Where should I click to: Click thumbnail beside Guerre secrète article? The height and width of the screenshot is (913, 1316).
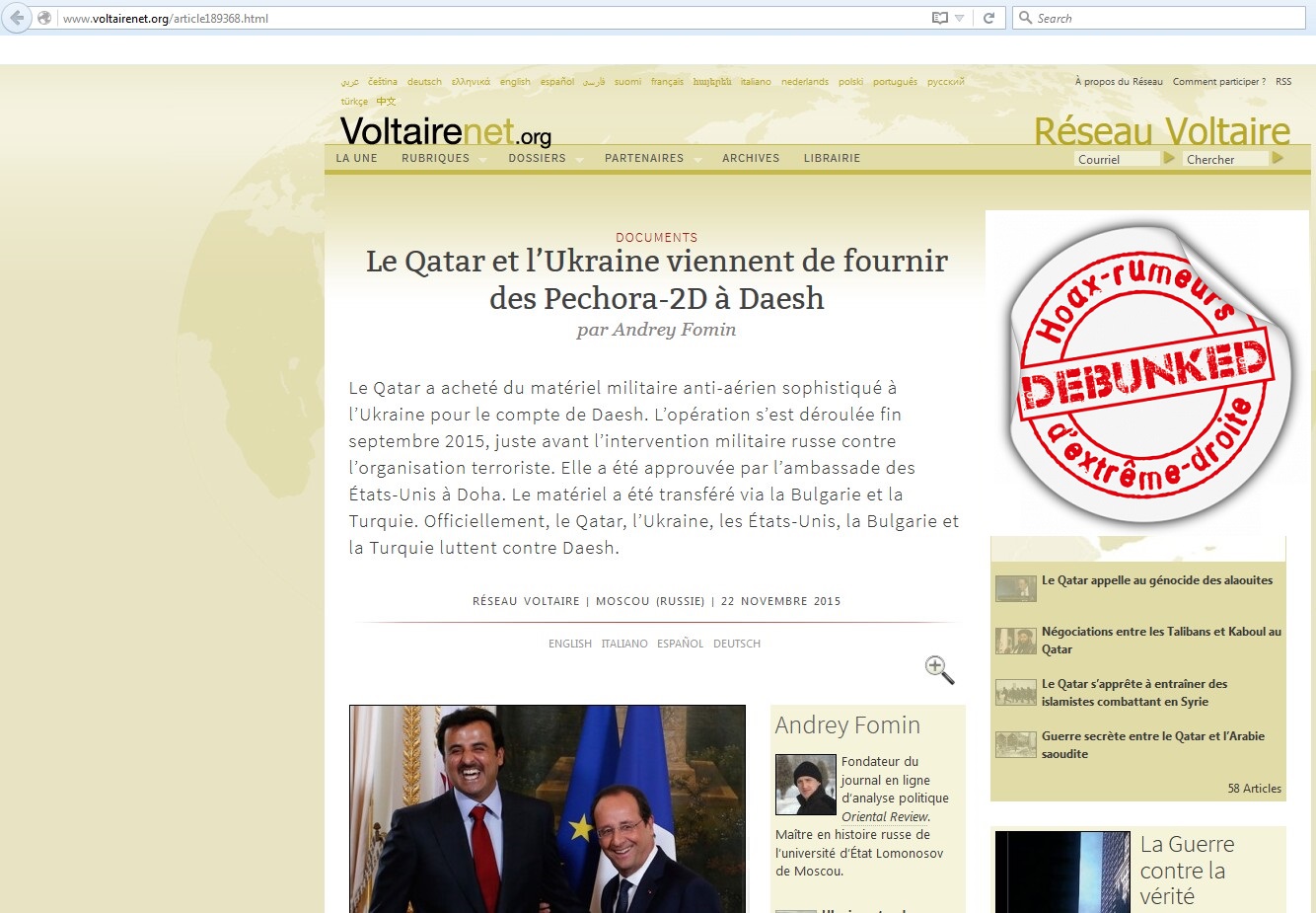1015,744
